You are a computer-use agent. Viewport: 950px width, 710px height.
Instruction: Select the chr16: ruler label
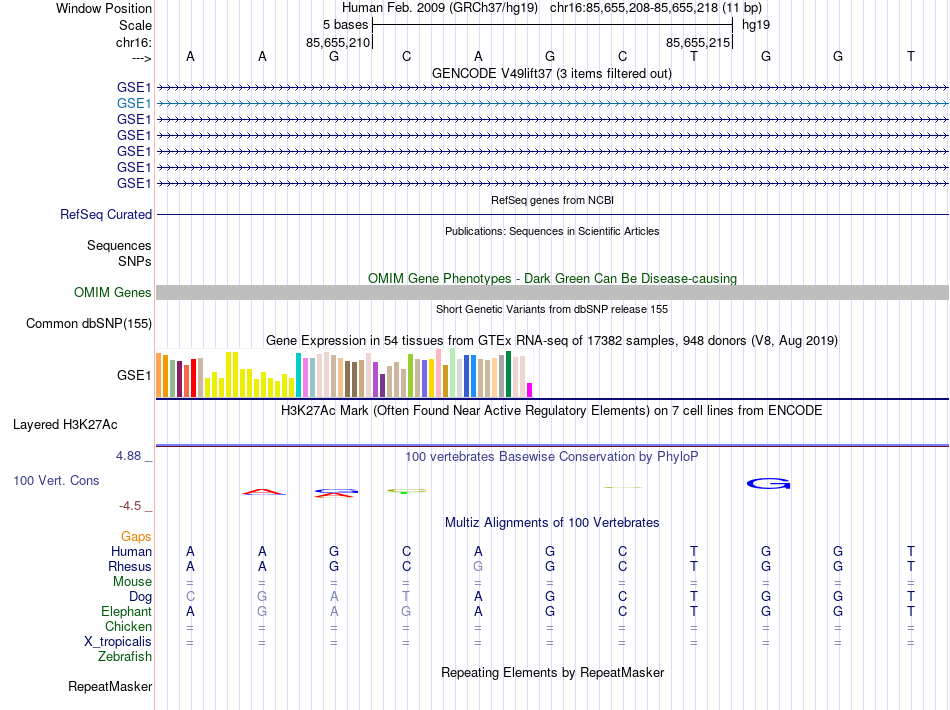click(133, 42)
